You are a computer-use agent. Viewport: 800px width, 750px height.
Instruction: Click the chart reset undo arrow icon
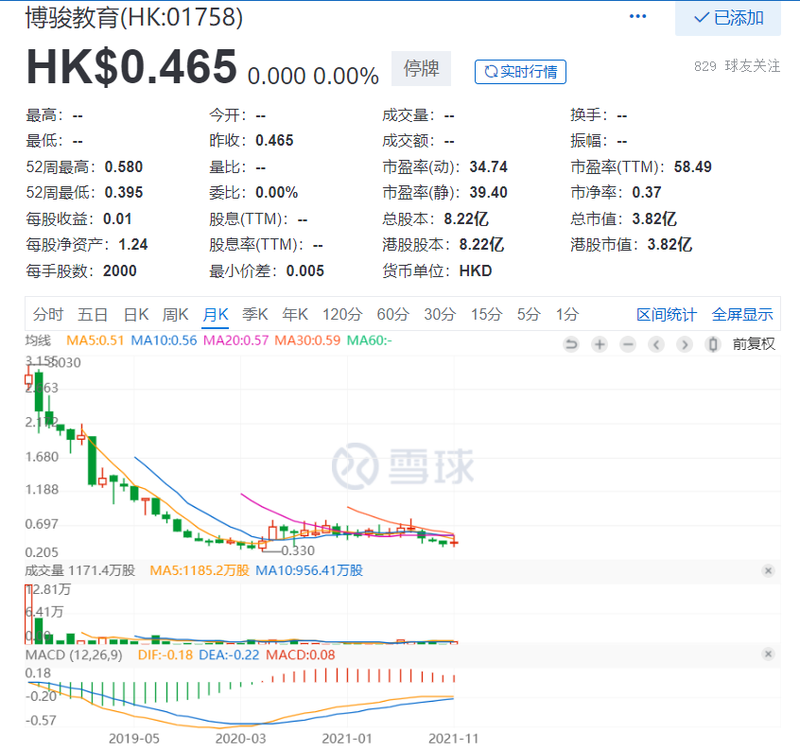571,345
